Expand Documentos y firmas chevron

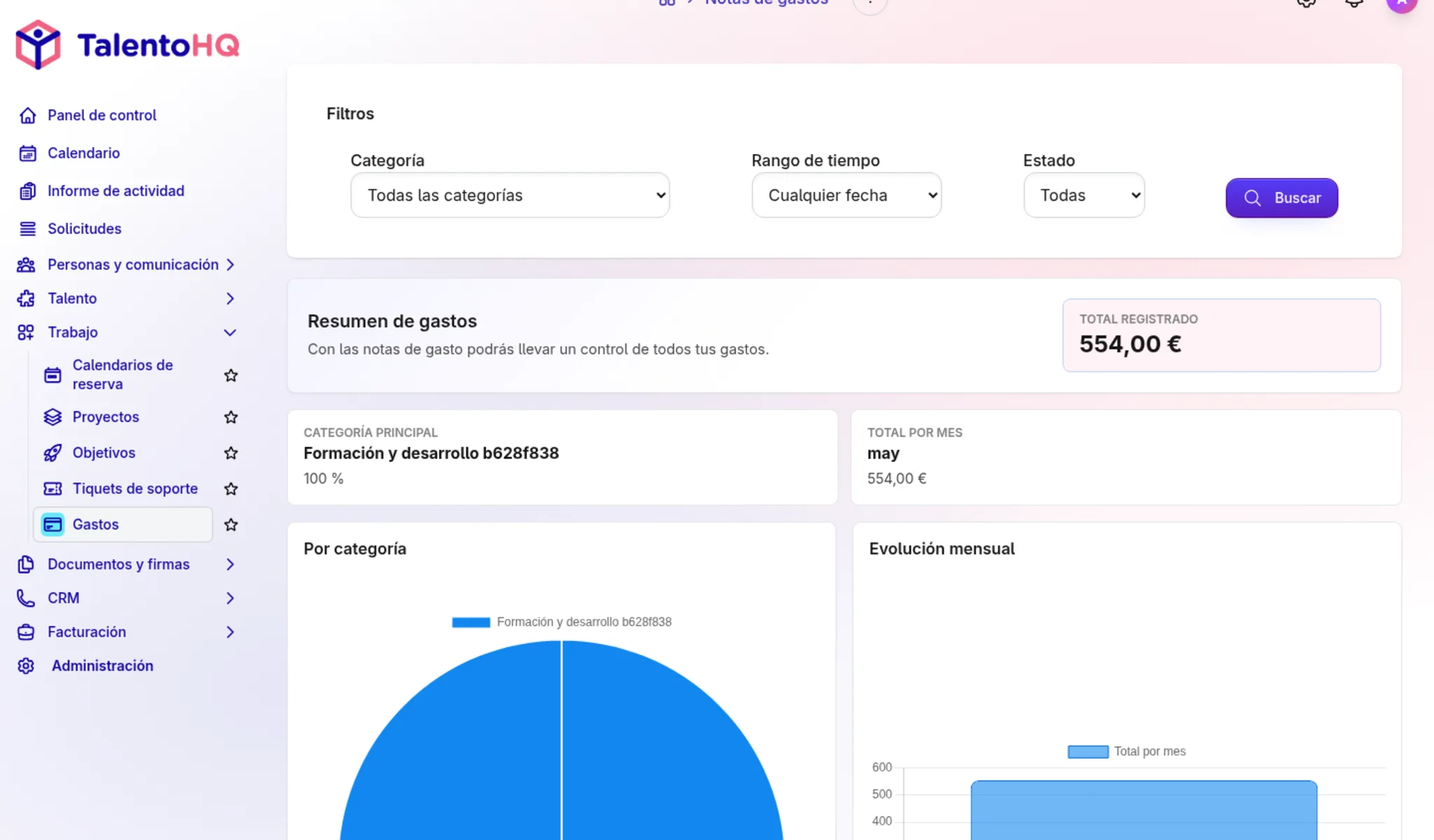point(230,564)
